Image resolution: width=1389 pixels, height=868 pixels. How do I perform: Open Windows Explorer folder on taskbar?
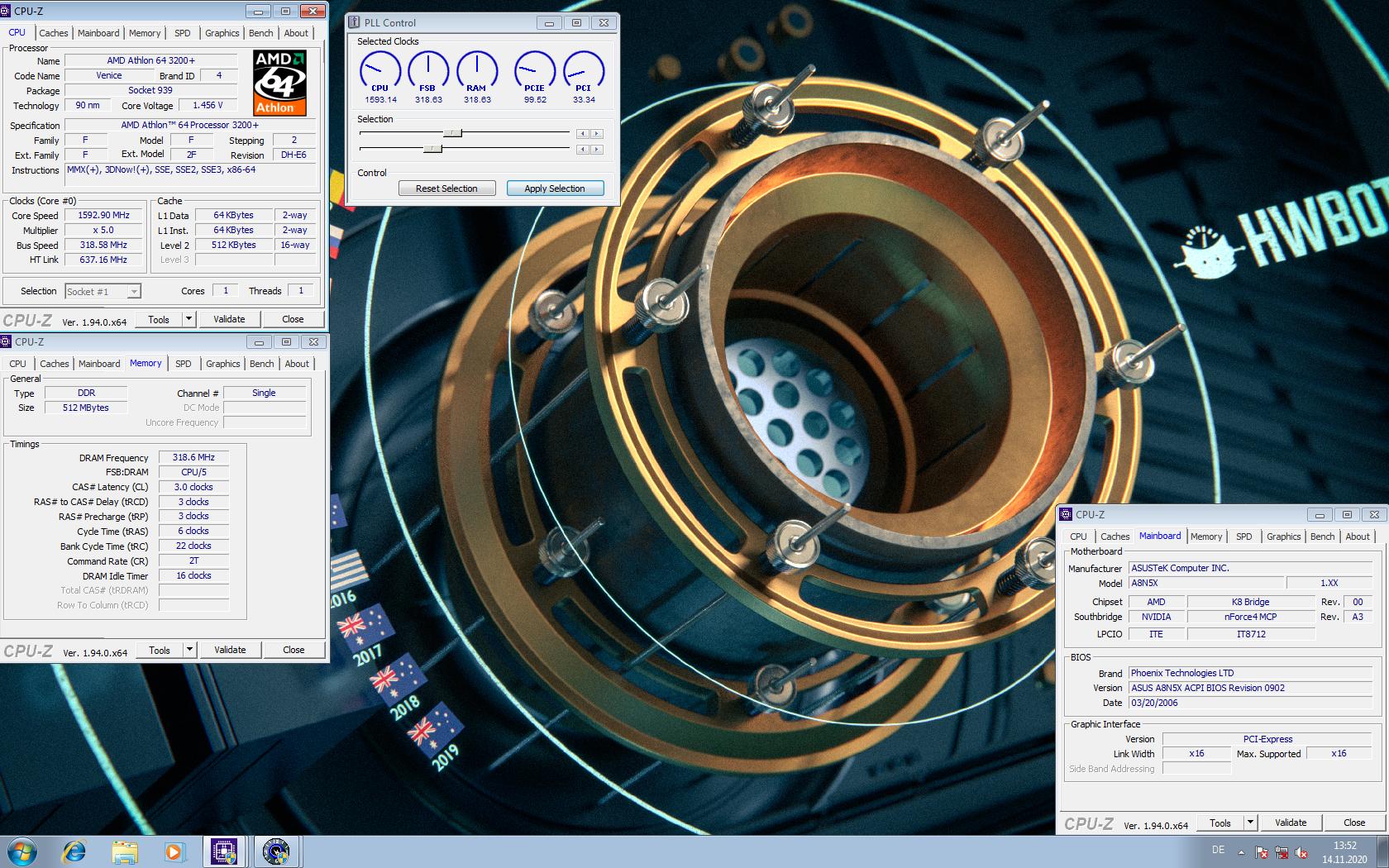pyautogui.click(x=125, y=851)
